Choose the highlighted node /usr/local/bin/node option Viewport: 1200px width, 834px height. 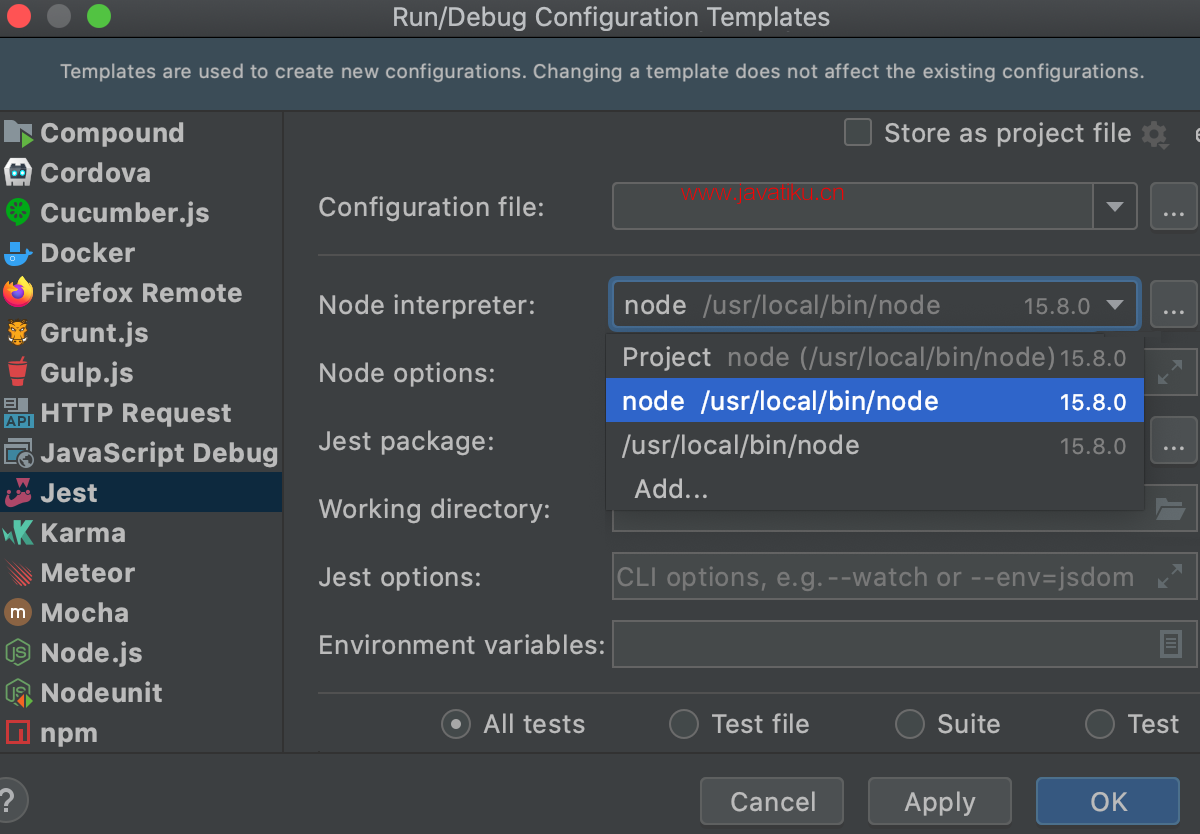click(875, 401)
